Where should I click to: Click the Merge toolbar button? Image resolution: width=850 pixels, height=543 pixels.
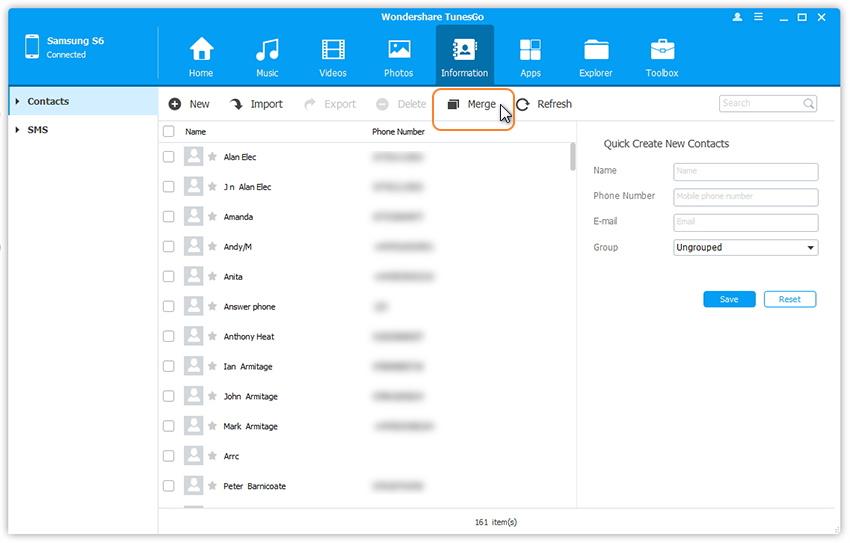(x=472, y=104)
